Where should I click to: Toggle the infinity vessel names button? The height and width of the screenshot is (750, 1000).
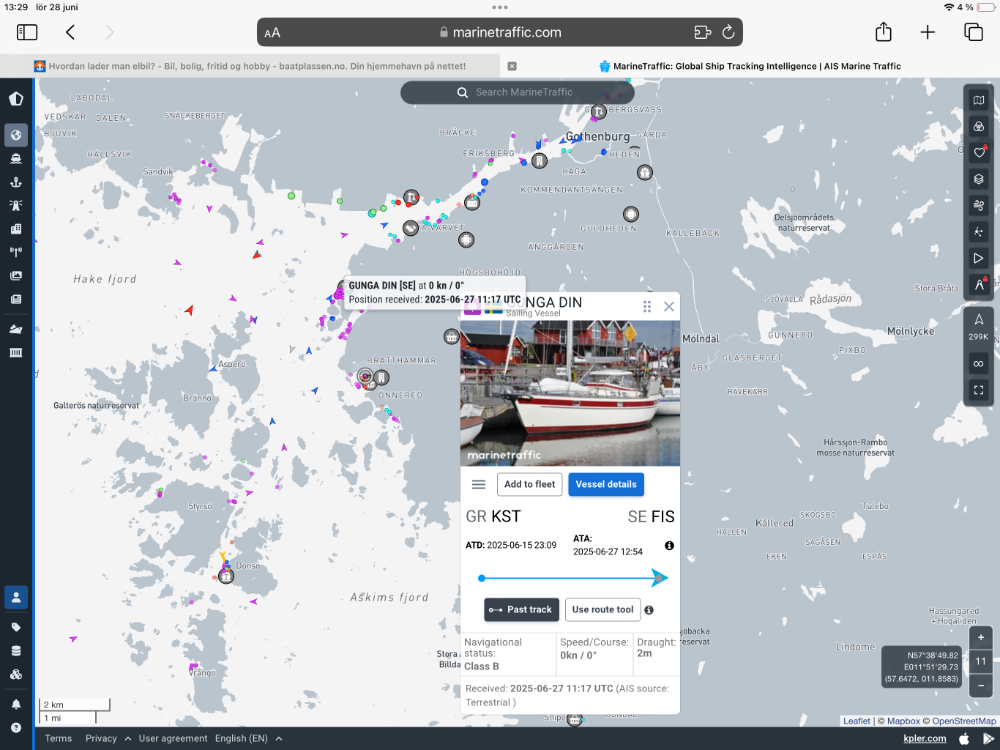click(x=978, y=364)
